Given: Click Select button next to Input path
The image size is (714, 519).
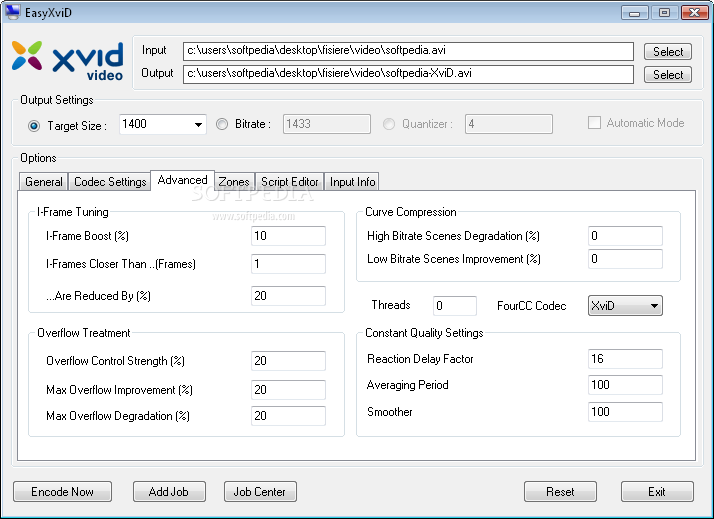Looking at the screenshot, I should click(x=668, y=51).
